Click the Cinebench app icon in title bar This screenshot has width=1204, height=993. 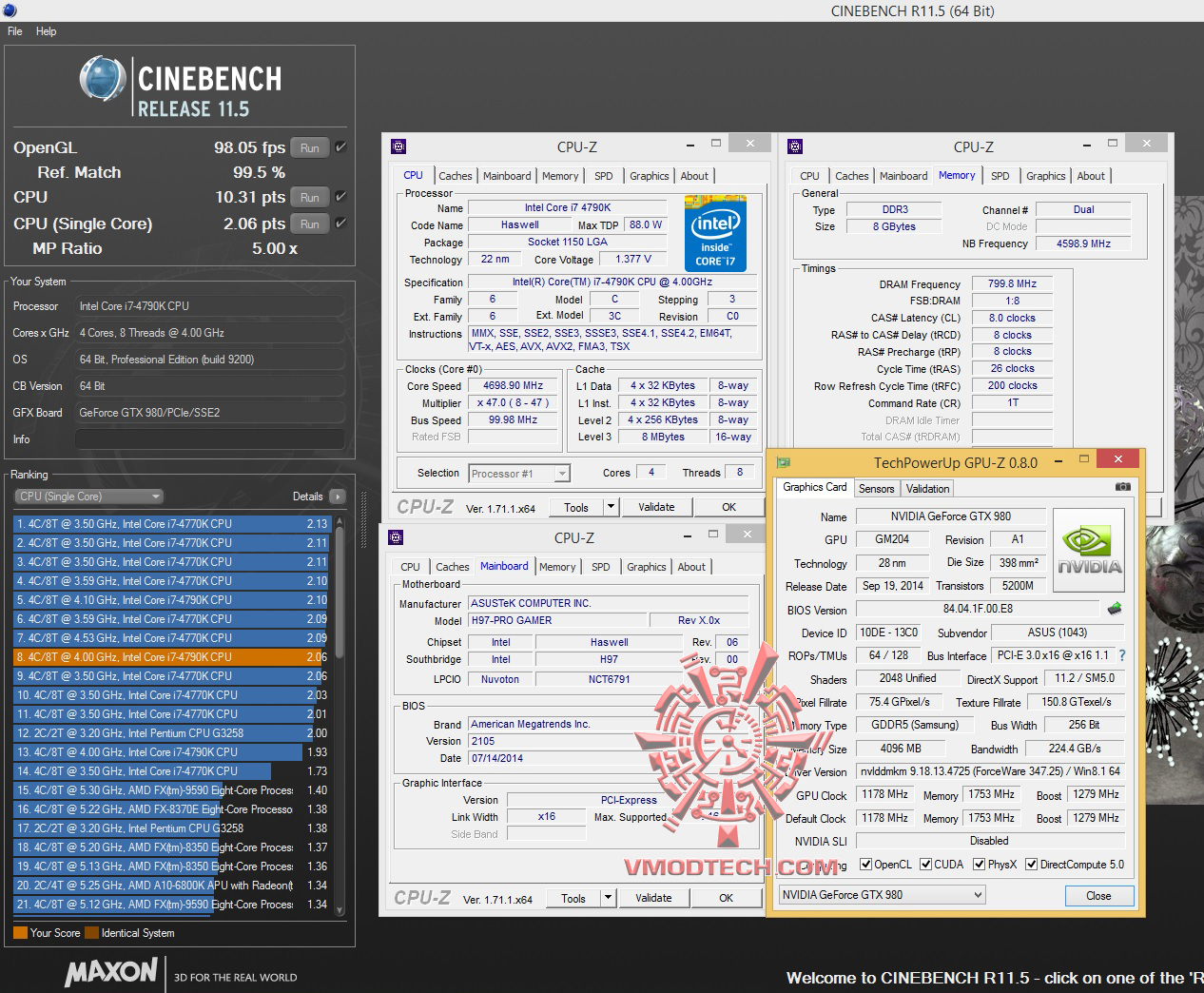tap(9, 9)
